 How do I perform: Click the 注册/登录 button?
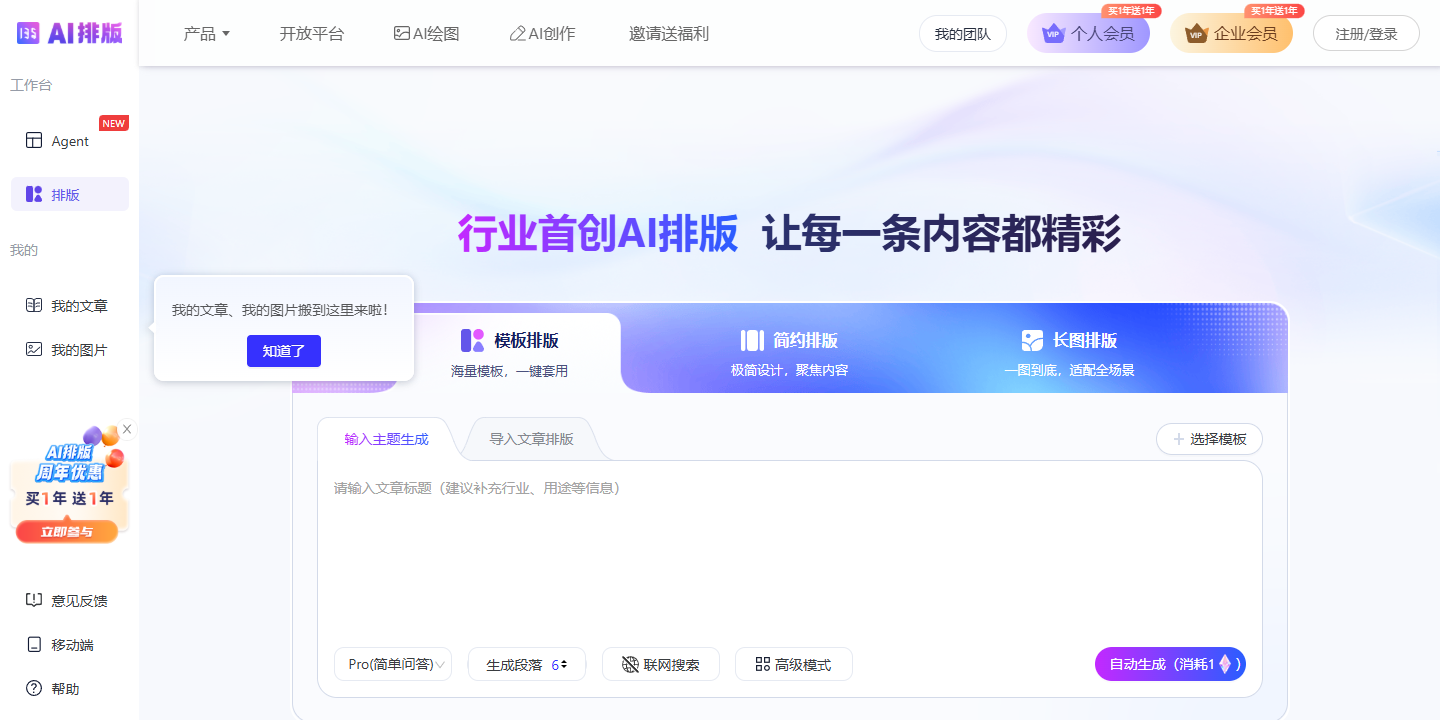[x=1367, y=33]
